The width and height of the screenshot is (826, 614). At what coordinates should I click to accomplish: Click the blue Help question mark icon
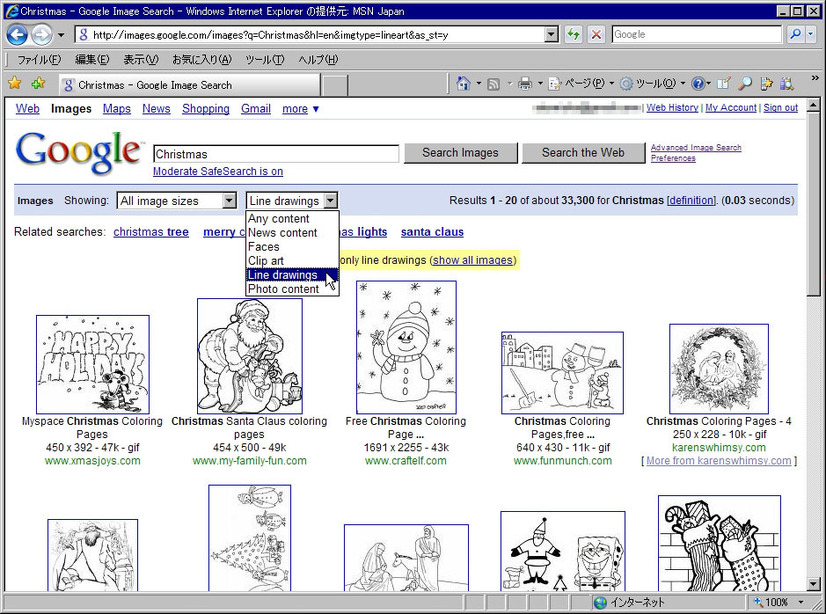tap(698, 83)
